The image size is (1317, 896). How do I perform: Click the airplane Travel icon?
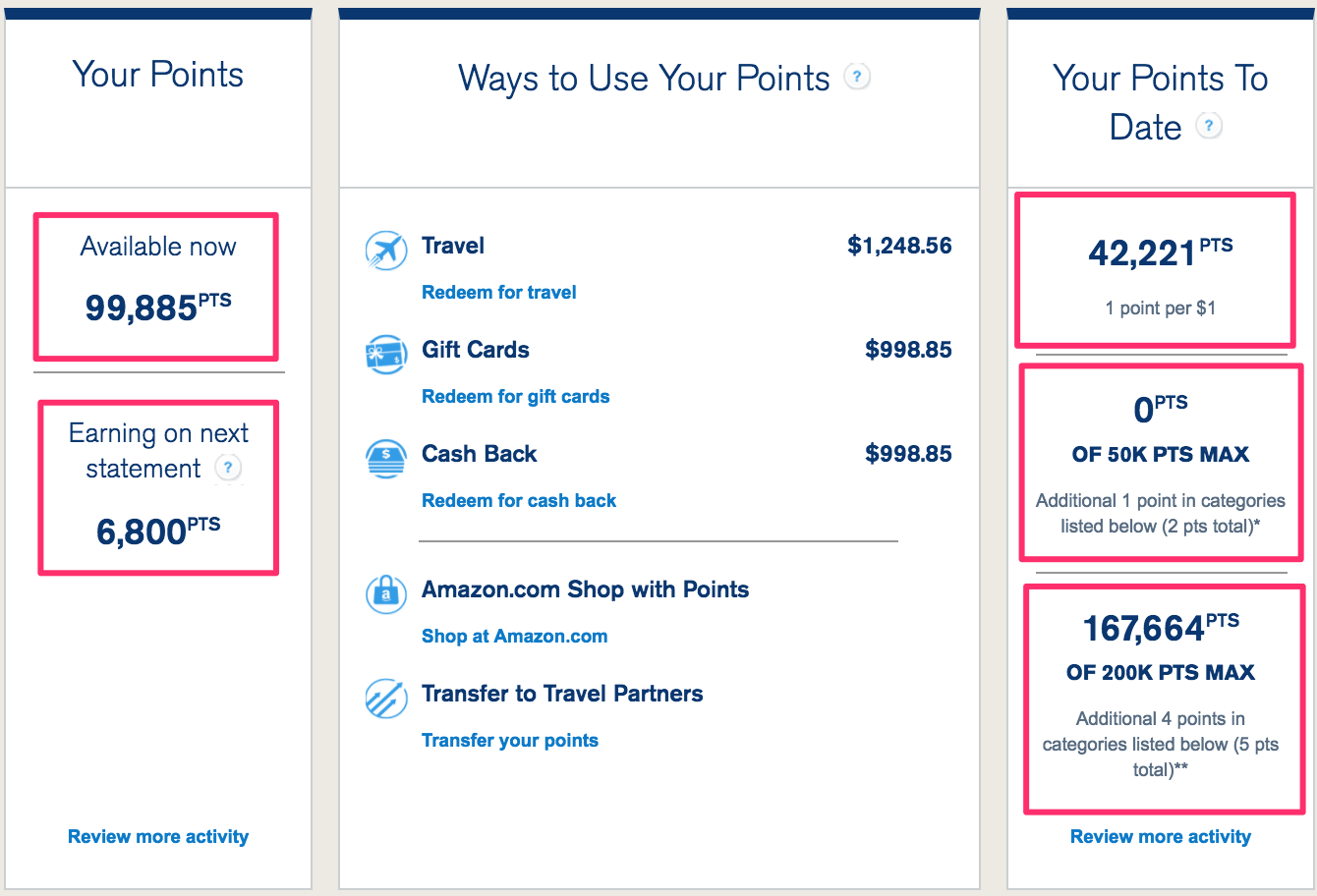click(385, 251)
